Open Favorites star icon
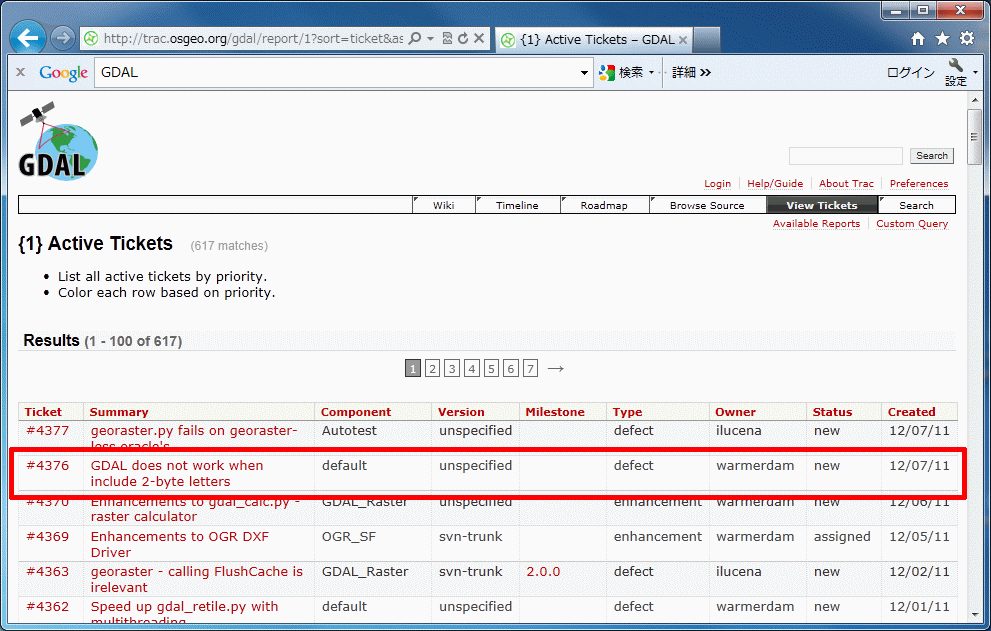The height and width of the screenshot is (631, 991). [942, 39]
